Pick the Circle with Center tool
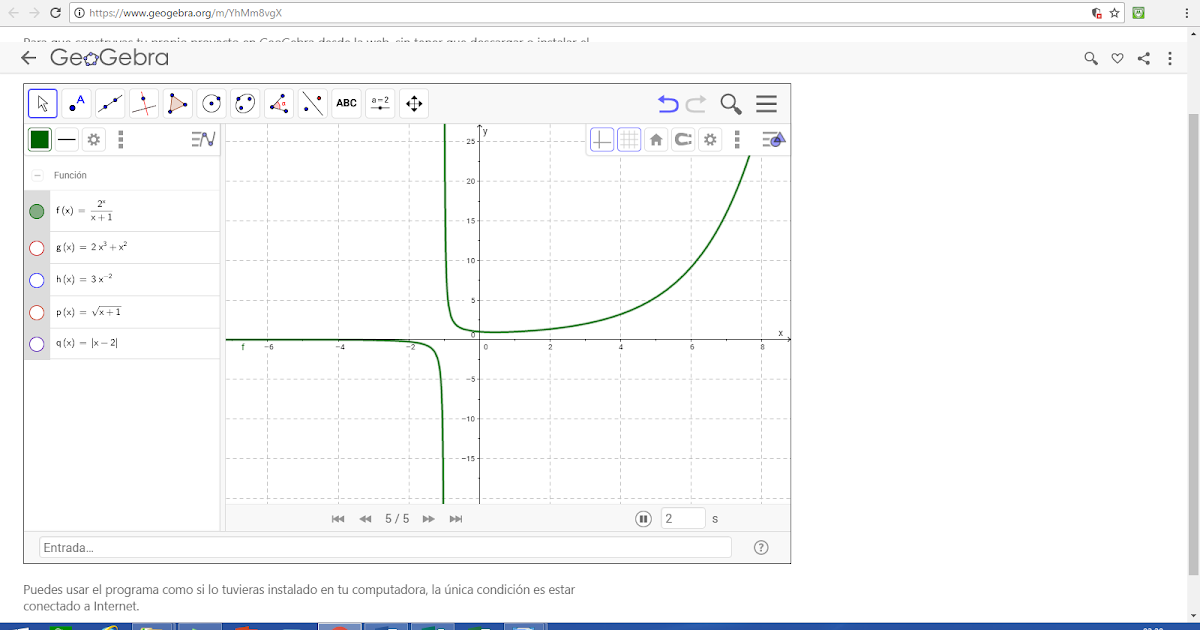The height and width of the screenshot is (630, 1200). tap(211, 103)
